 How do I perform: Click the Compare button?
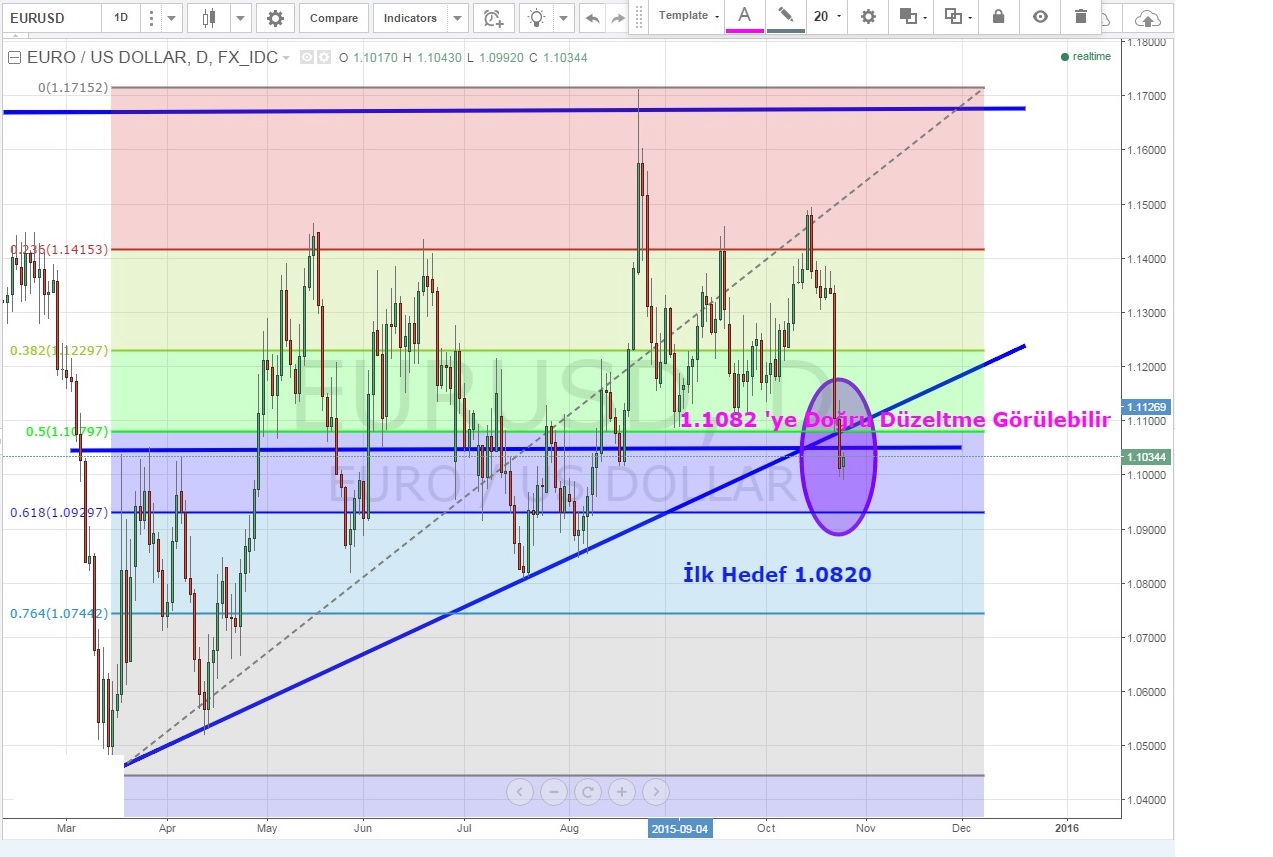click(334, 18)
